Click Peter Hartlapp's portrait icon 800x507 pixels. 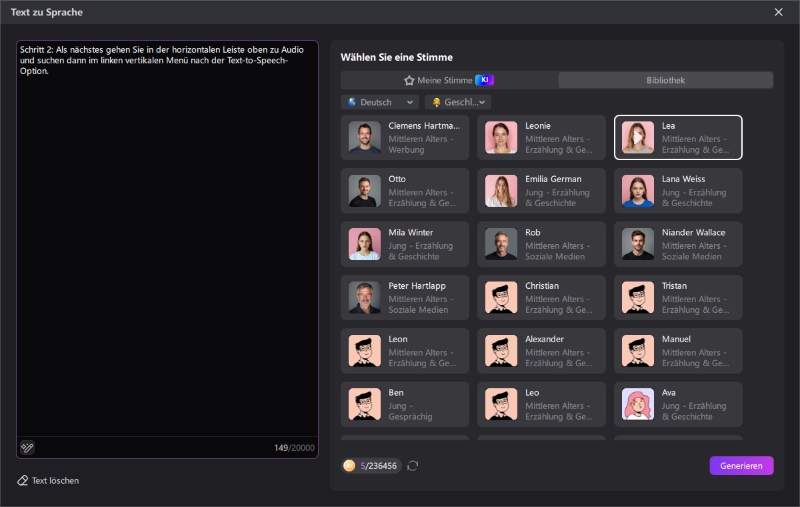click(x=364, y=297)
